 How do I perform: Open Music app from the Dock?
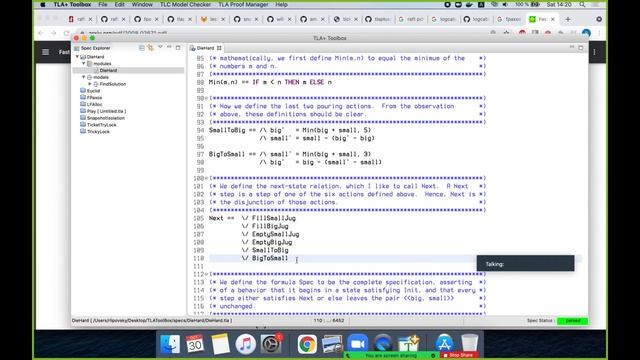pyautogui.click(x=246, y=344)
